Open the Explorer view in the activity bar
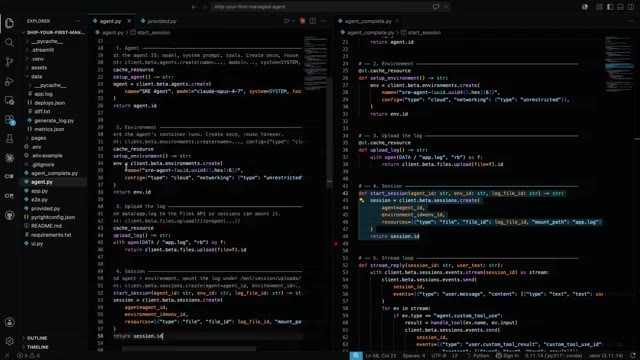Screen dimensions: 640x360 point(9,23)
